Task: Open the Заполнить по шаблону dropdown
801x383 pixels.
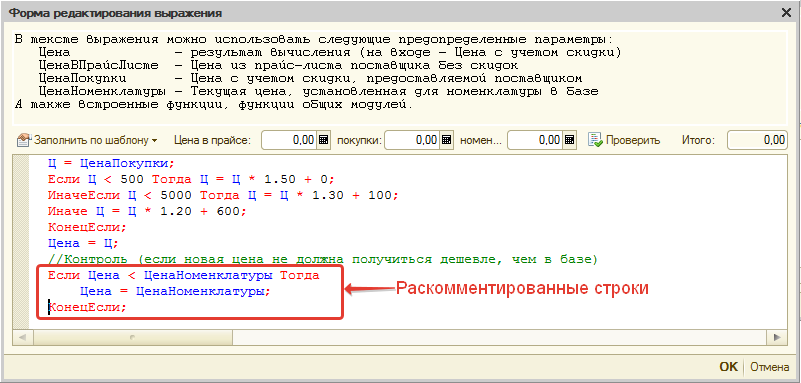Action: click(x=87, y=140)
